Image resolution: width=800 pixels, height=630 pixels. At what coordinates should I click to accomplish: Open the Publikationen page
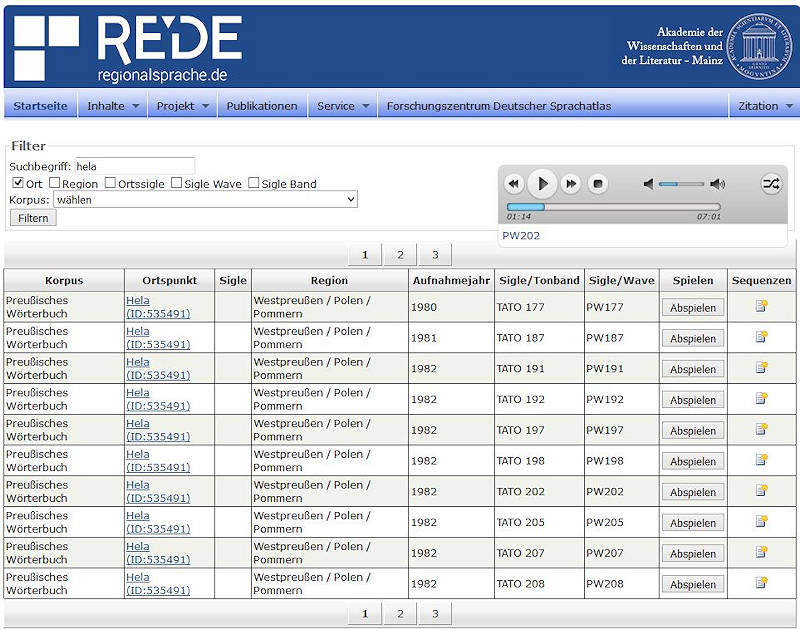tap(262, 106)
